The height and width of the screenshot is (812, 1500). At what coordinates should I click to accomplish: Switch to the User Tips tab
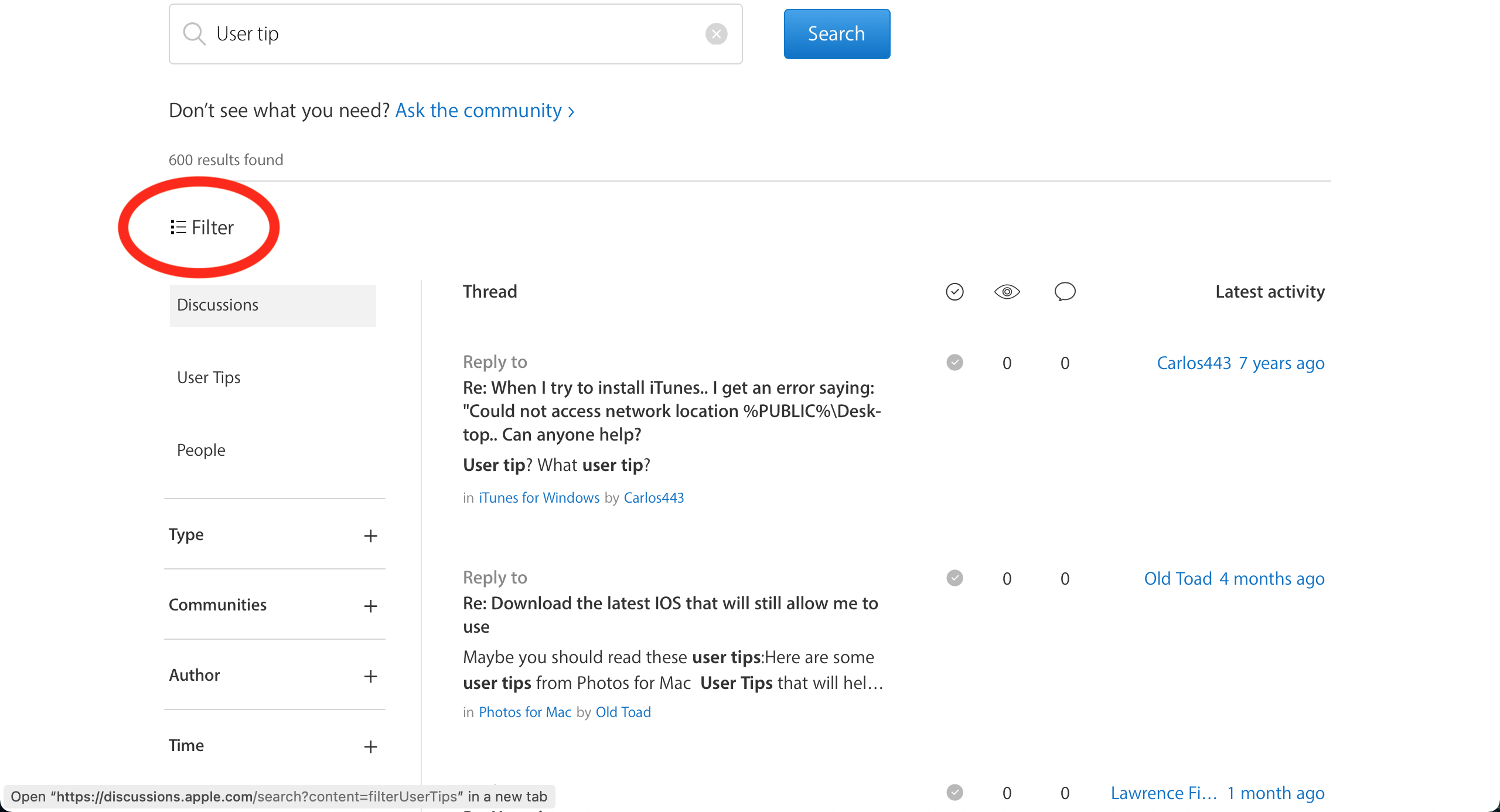(209, 378)
